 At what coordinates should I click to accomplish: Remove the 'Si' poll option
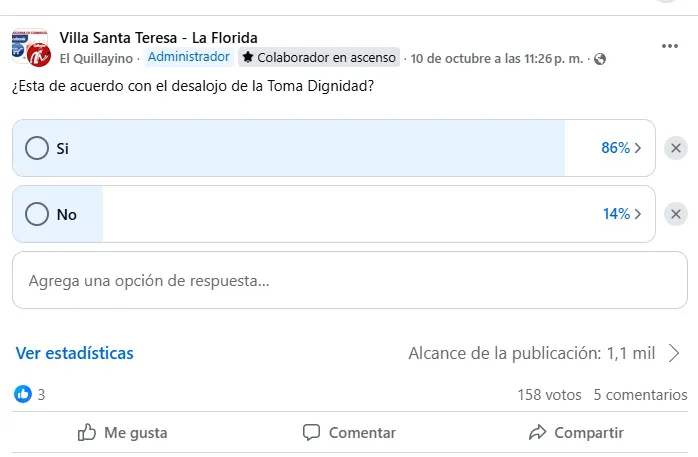676,149
